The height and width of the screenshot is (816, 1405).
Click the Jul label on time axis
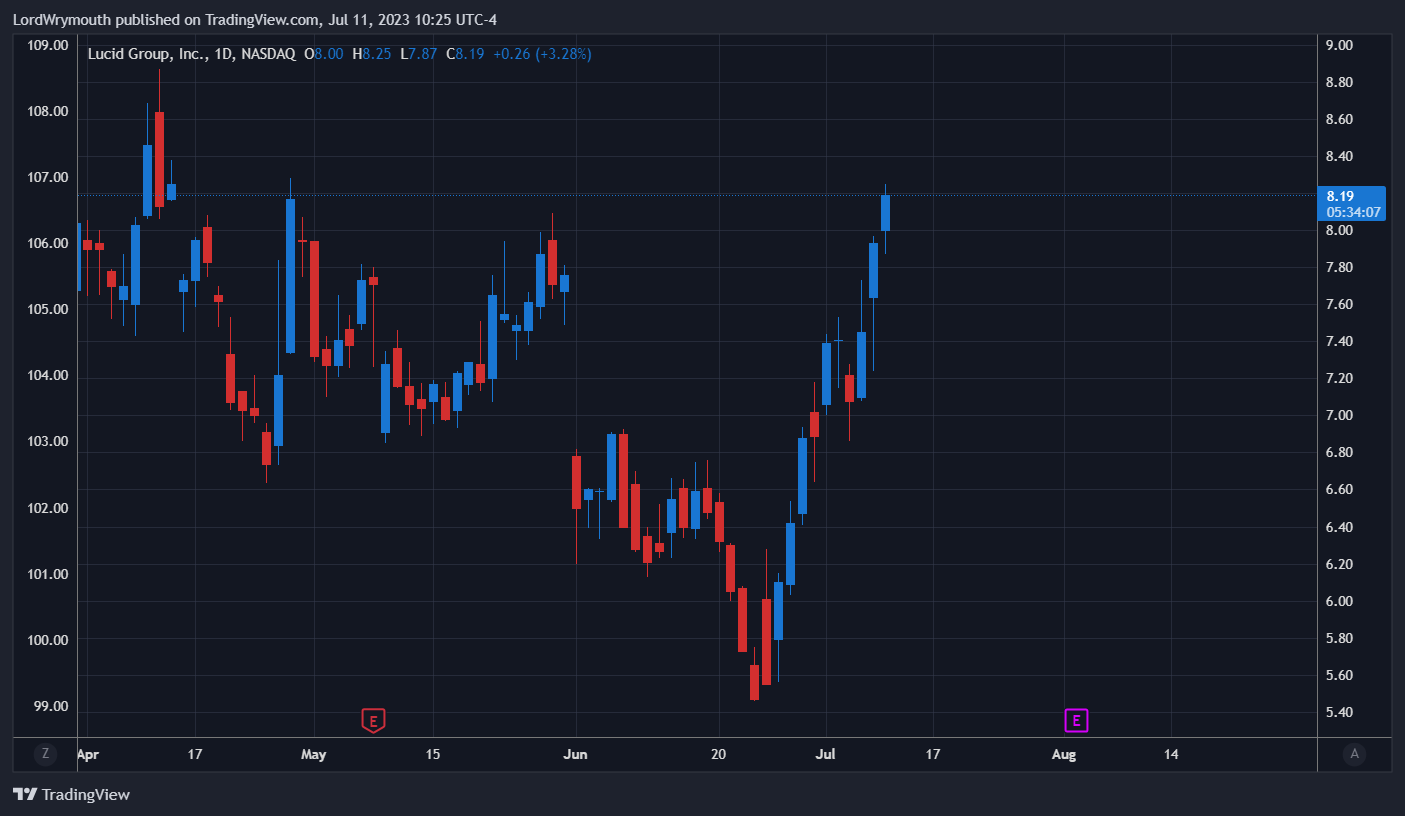click(x=826, y=754)
